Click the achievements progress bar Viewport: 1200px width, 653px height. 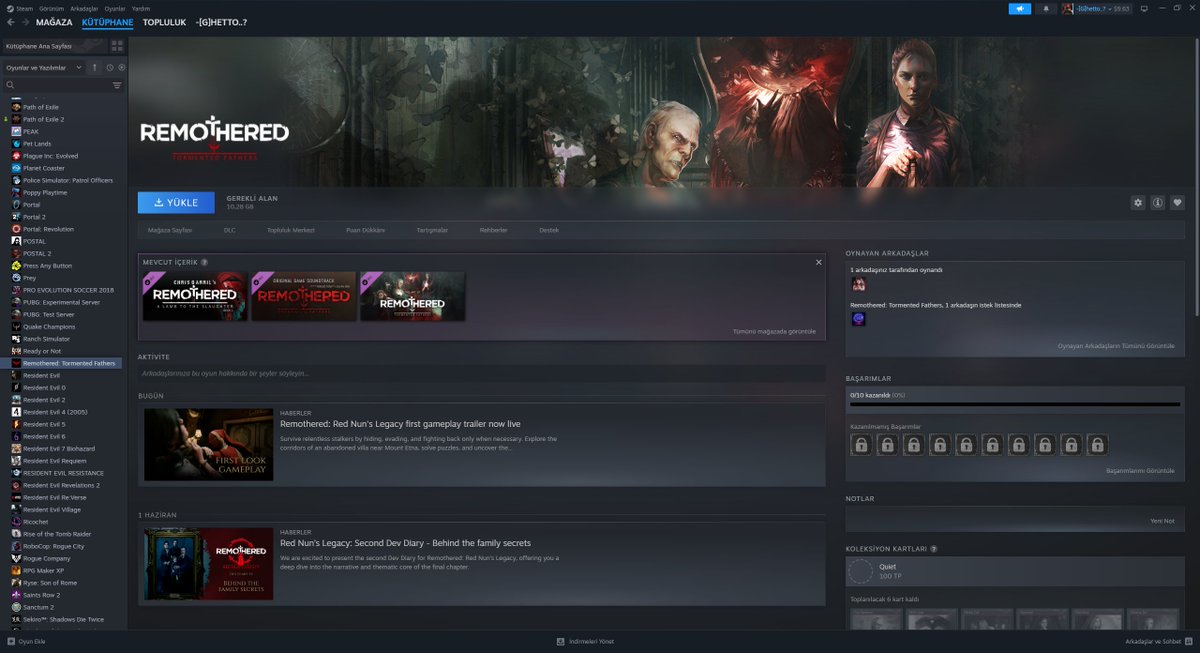pos(1015,405)
